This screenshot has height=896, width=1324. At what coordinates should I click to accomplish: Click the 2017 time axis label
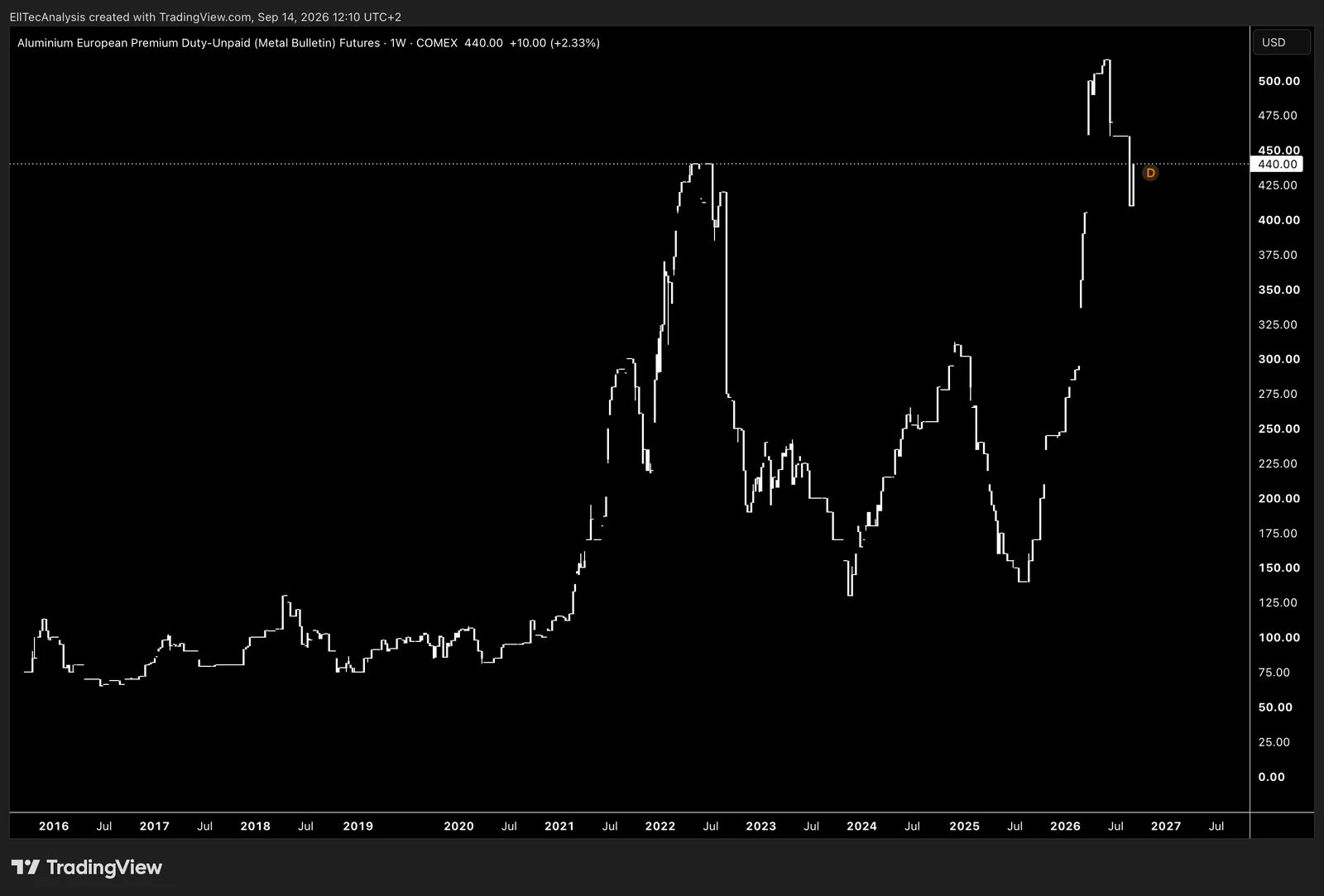point(155,826)
